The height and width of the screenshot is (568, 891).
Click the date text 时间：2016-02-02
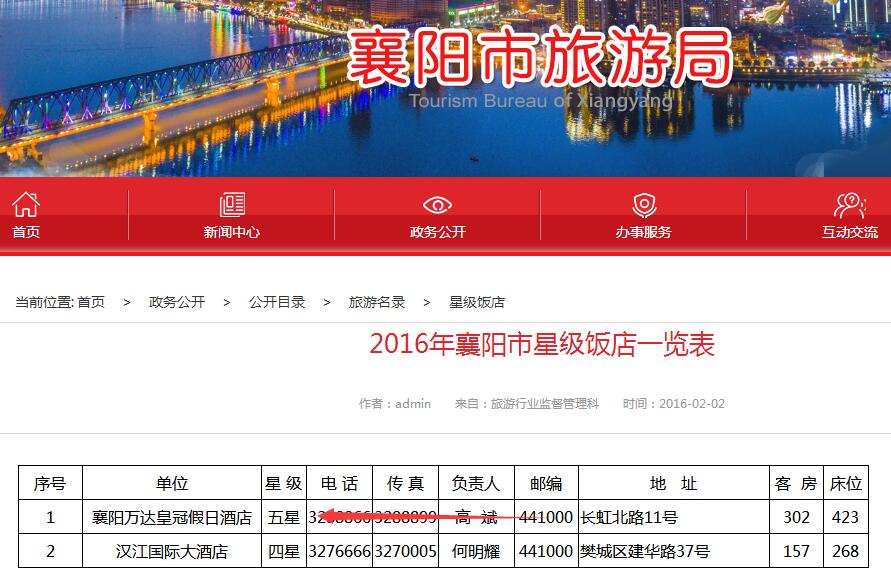coord(674,404)
